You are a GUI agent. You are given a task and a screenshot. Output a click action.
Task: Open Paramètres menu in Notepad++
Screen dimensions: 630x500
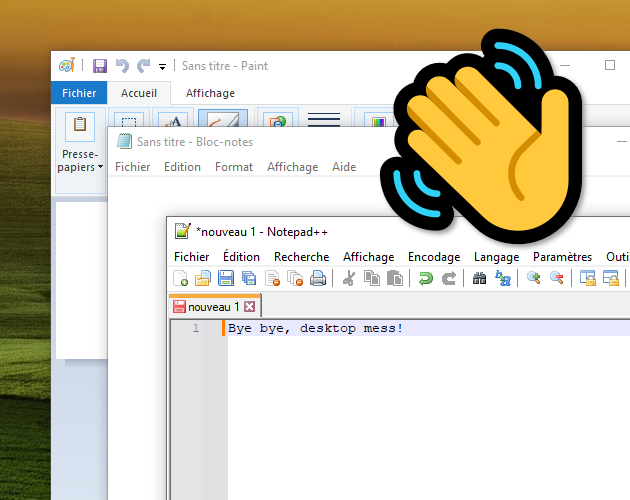(x=562, y=257)
